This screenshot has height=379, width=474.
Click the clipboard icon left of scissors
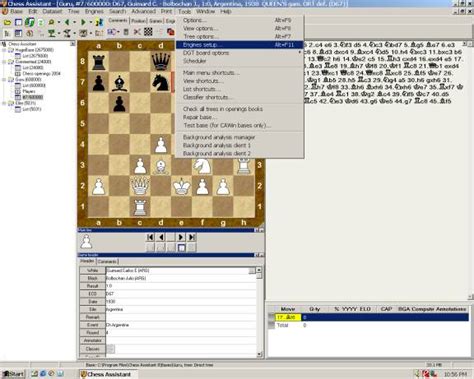[126, 32]
